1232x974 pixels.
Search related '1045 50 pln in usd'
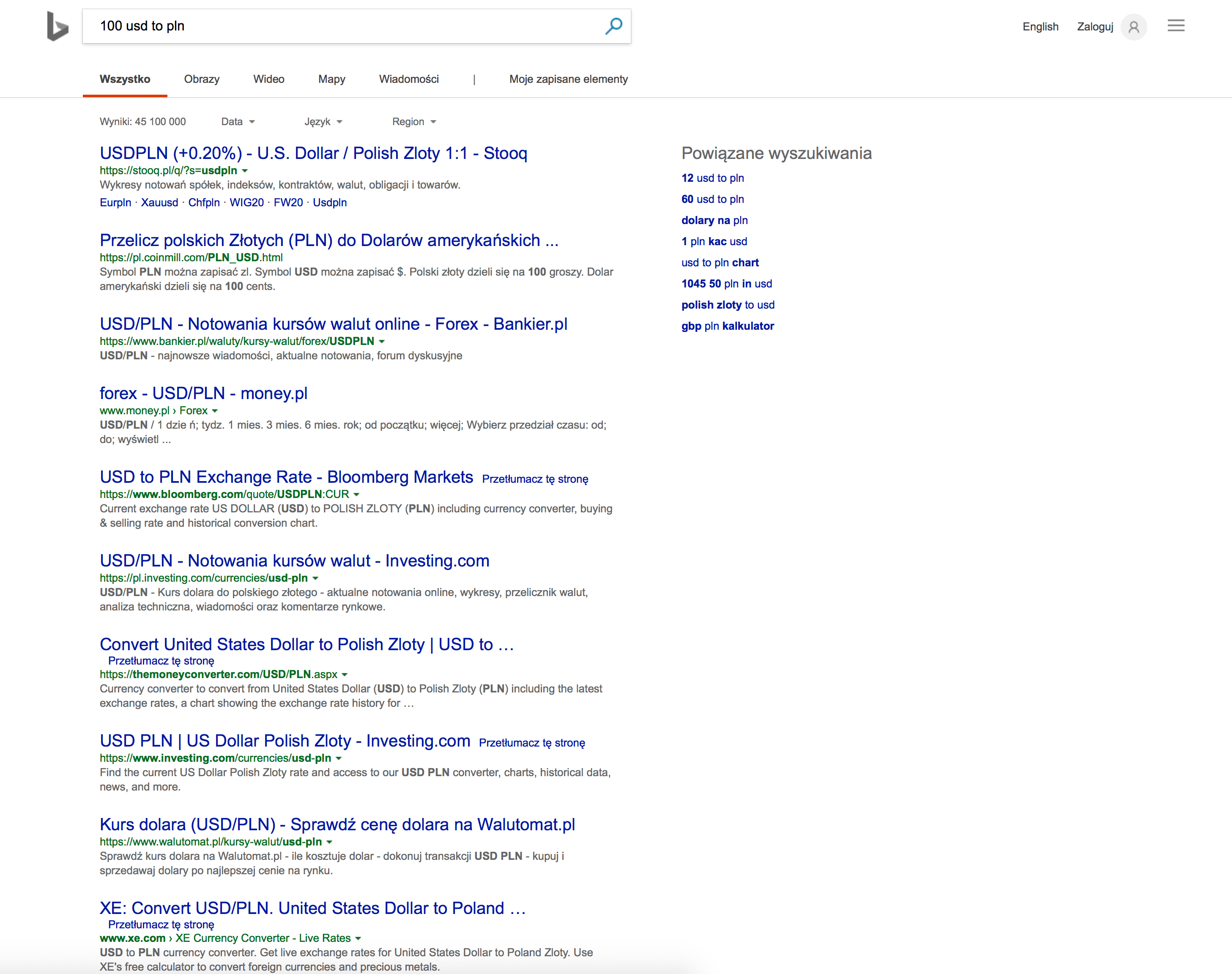point(727,283)
